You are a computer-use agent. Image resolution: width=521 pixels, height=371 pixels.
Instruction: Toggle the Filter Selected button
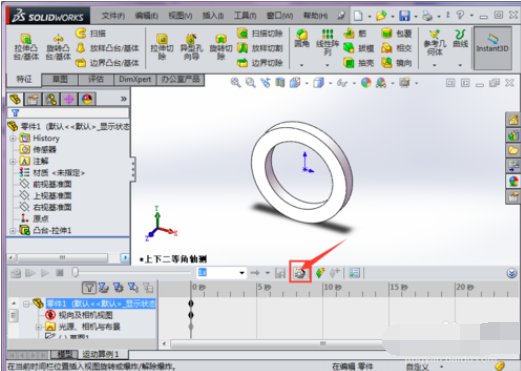tap(133, 287)
